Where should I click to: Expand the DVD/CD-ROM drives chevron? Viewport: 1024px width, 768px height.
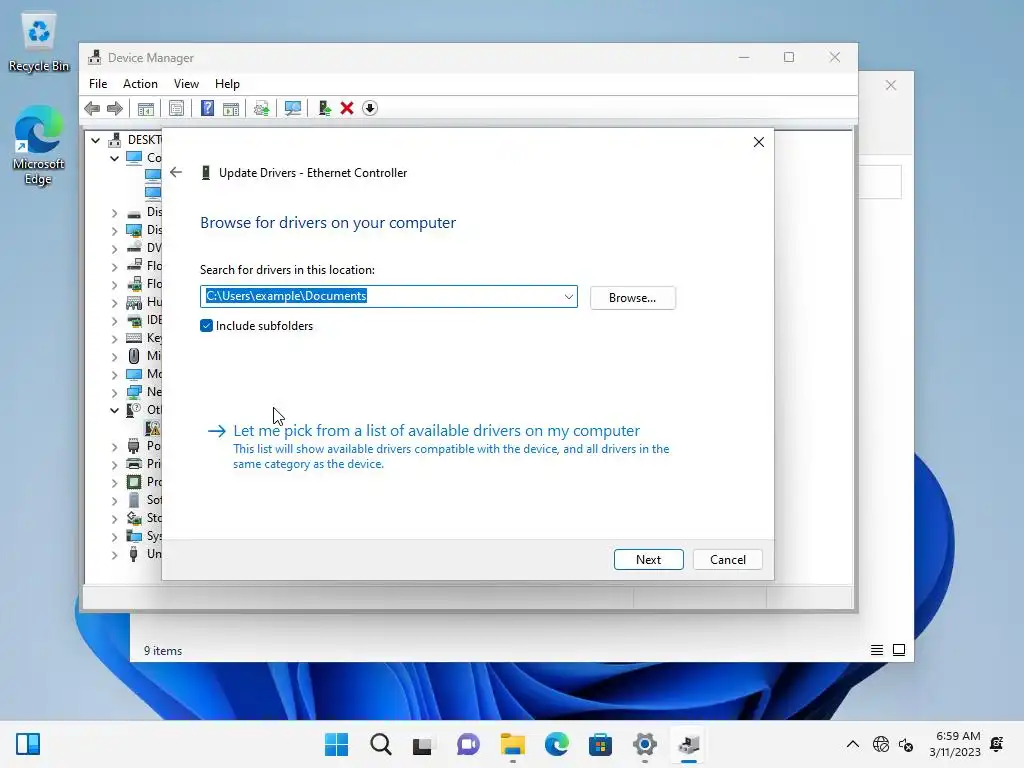pos(114,248)
